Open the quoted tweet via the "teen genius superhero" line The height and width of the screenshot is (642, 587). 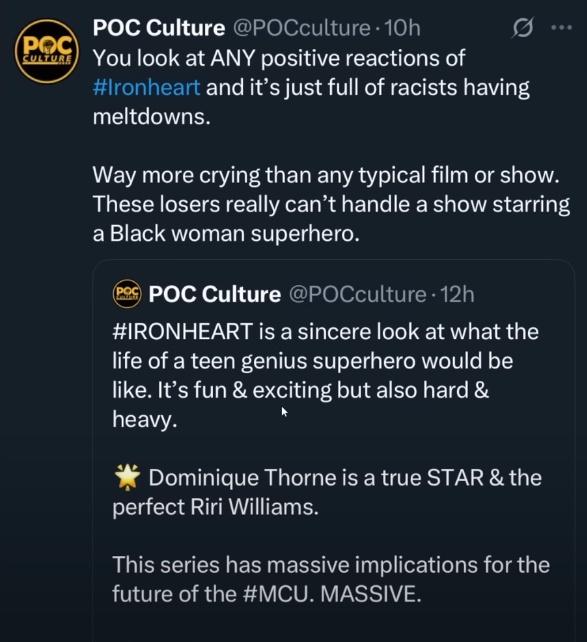(x=313, y=361)
